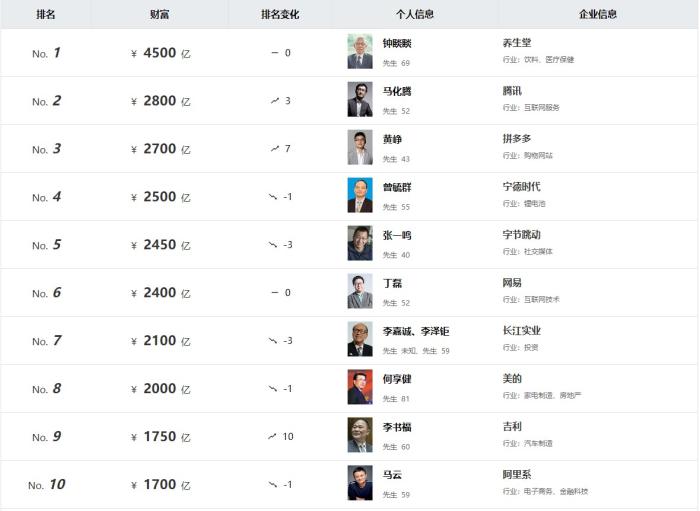Select 曾毓群's profile picture
Viewport: 700px width, 511px height.
coord(359,196)
